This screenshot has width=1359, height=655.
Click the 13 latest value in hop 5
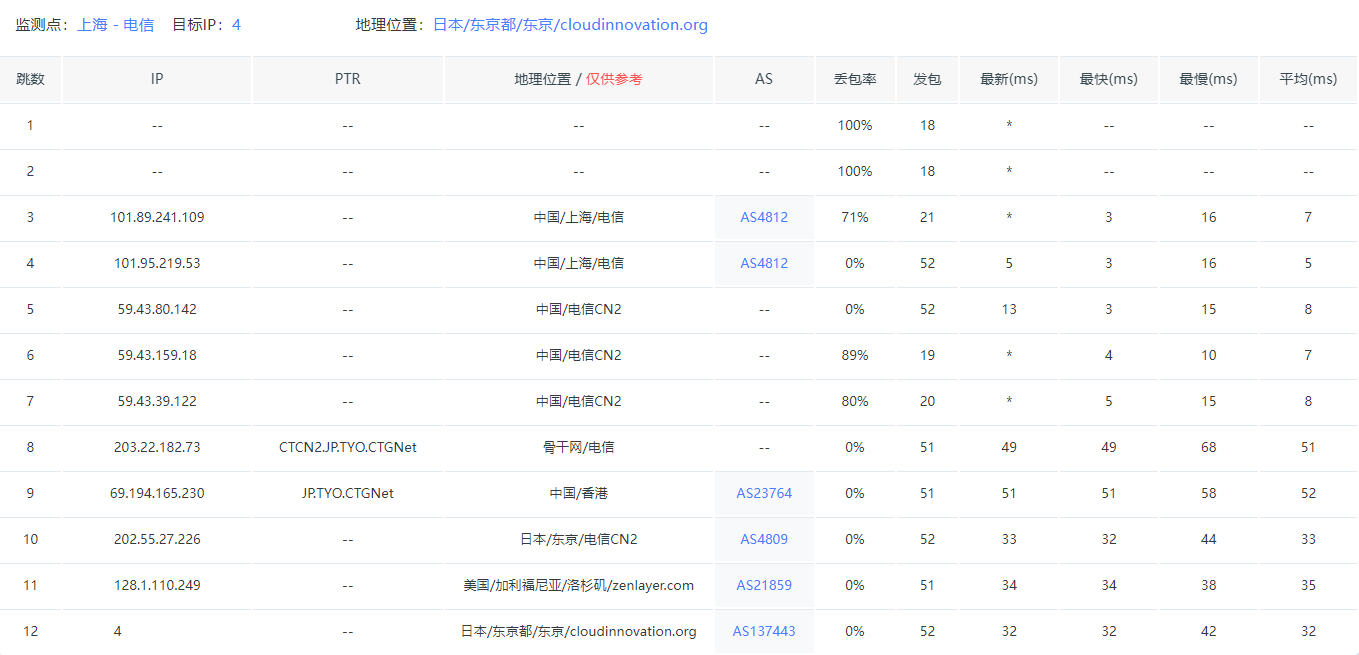[x=1009, y=309]
